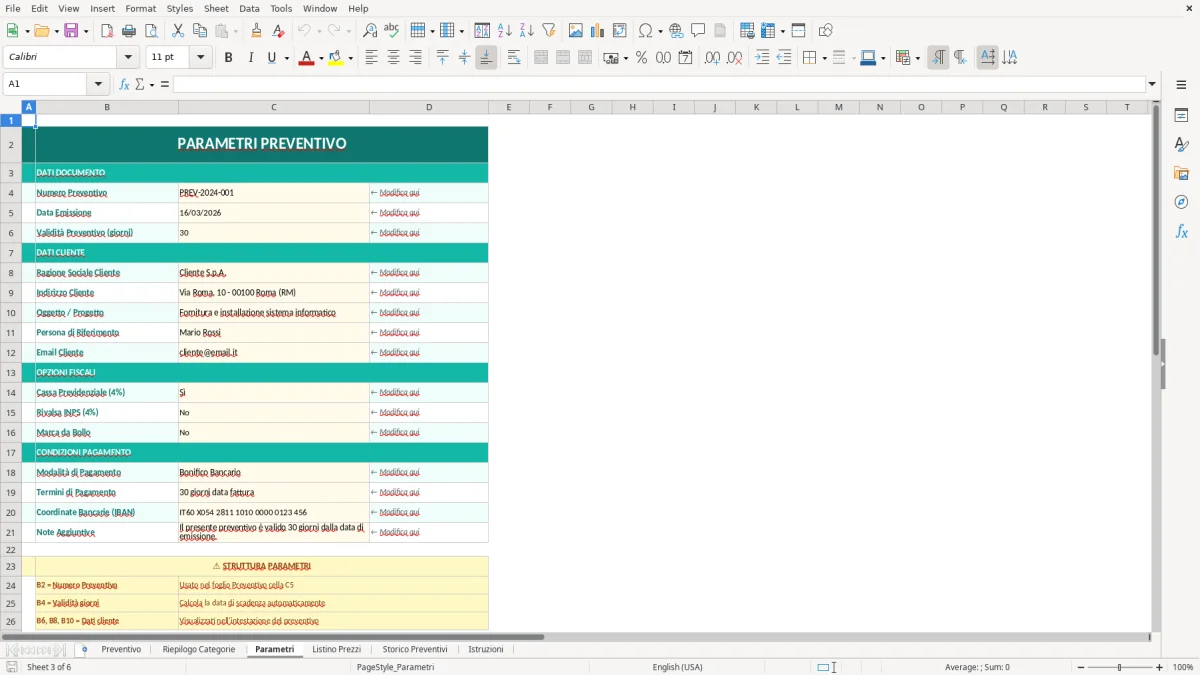The height and width of the screenshot is (675, 1200).
Task: Run the Spelling check icon
Action: tap(392, 31)
